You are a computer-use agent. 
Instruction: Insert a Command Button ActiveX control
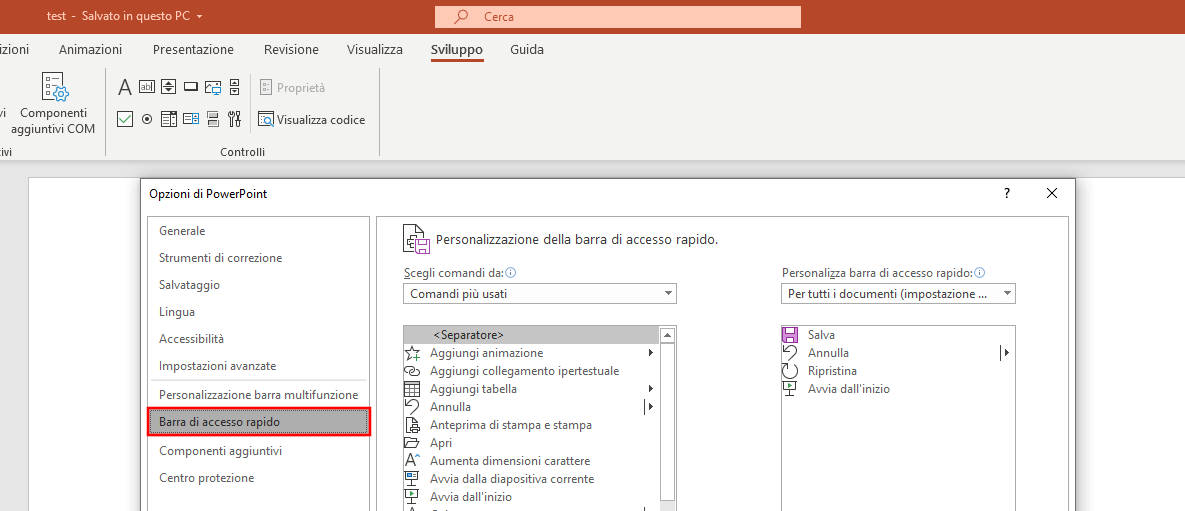coord(191,87)
